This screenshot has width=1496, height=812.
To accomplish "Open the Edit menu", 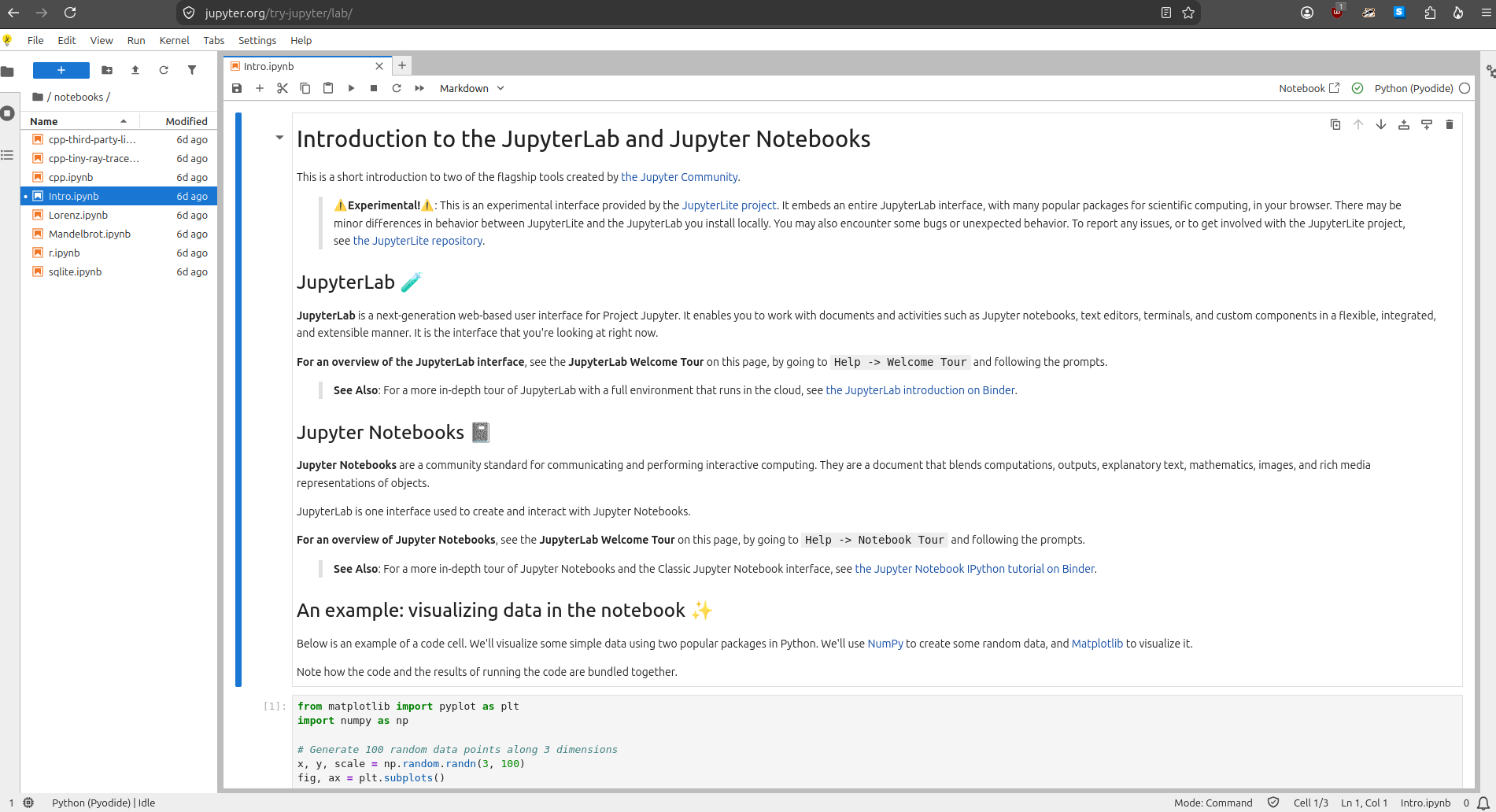I will pos(67,40).
